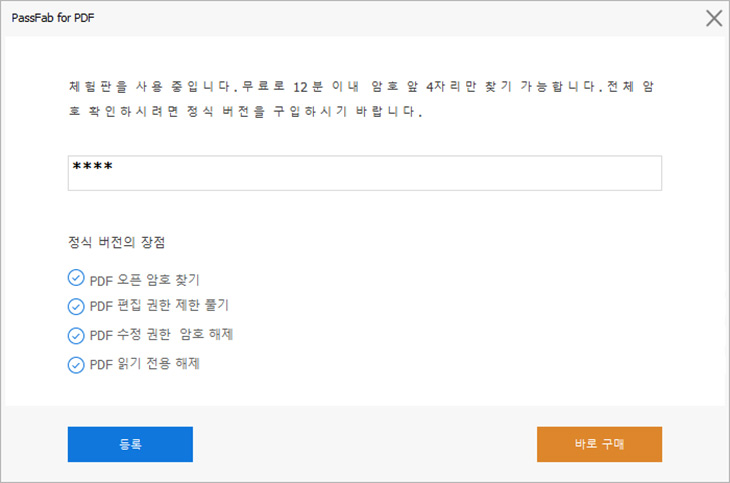The width and height of the screenshot is (730, 483).
Task: Click the password field showing ****
Action: coord(365,173)
